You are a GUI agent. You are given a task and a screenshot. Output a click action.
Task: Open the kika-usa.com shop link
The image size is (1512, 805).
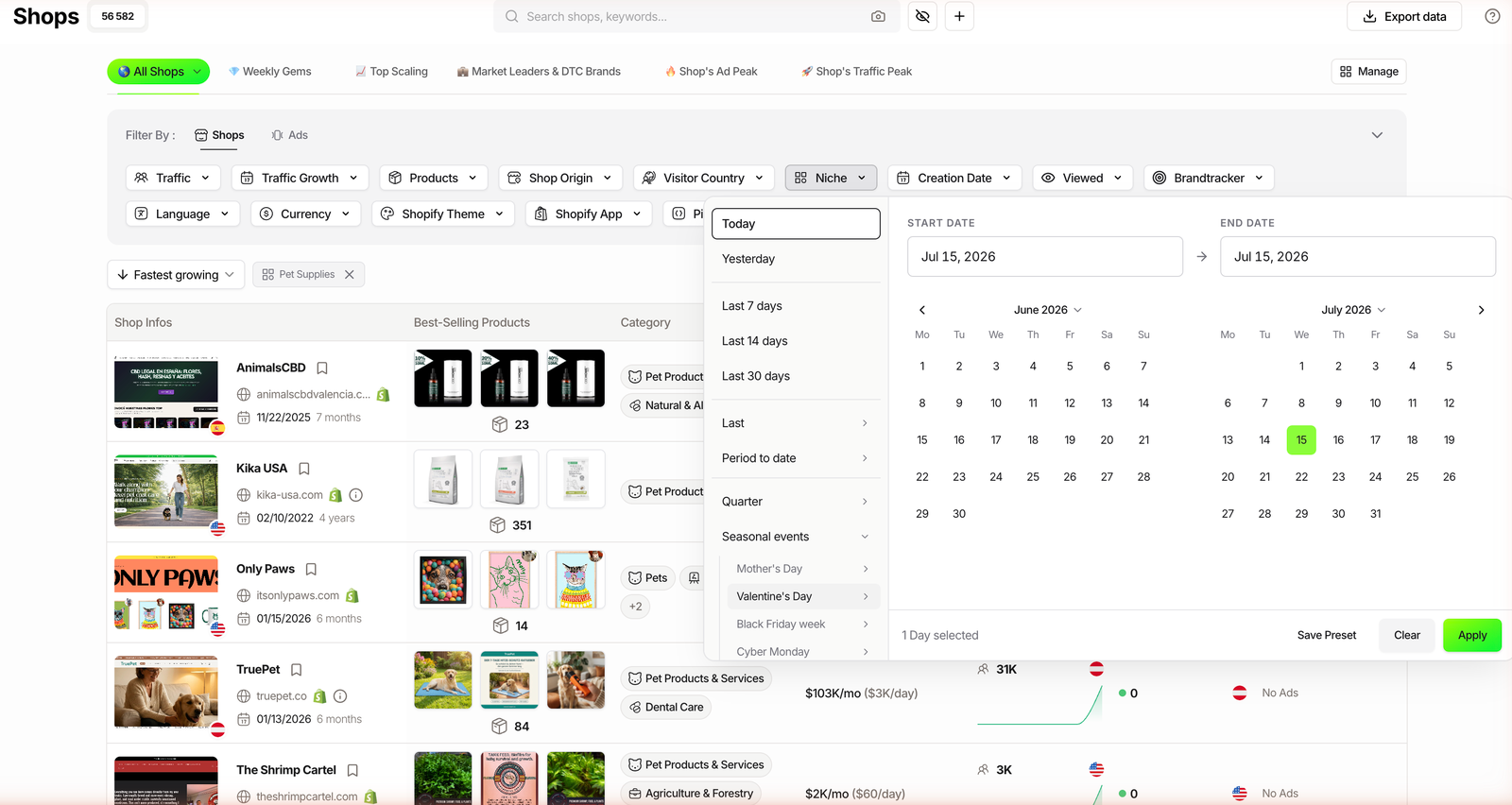[x=289, y=495]
